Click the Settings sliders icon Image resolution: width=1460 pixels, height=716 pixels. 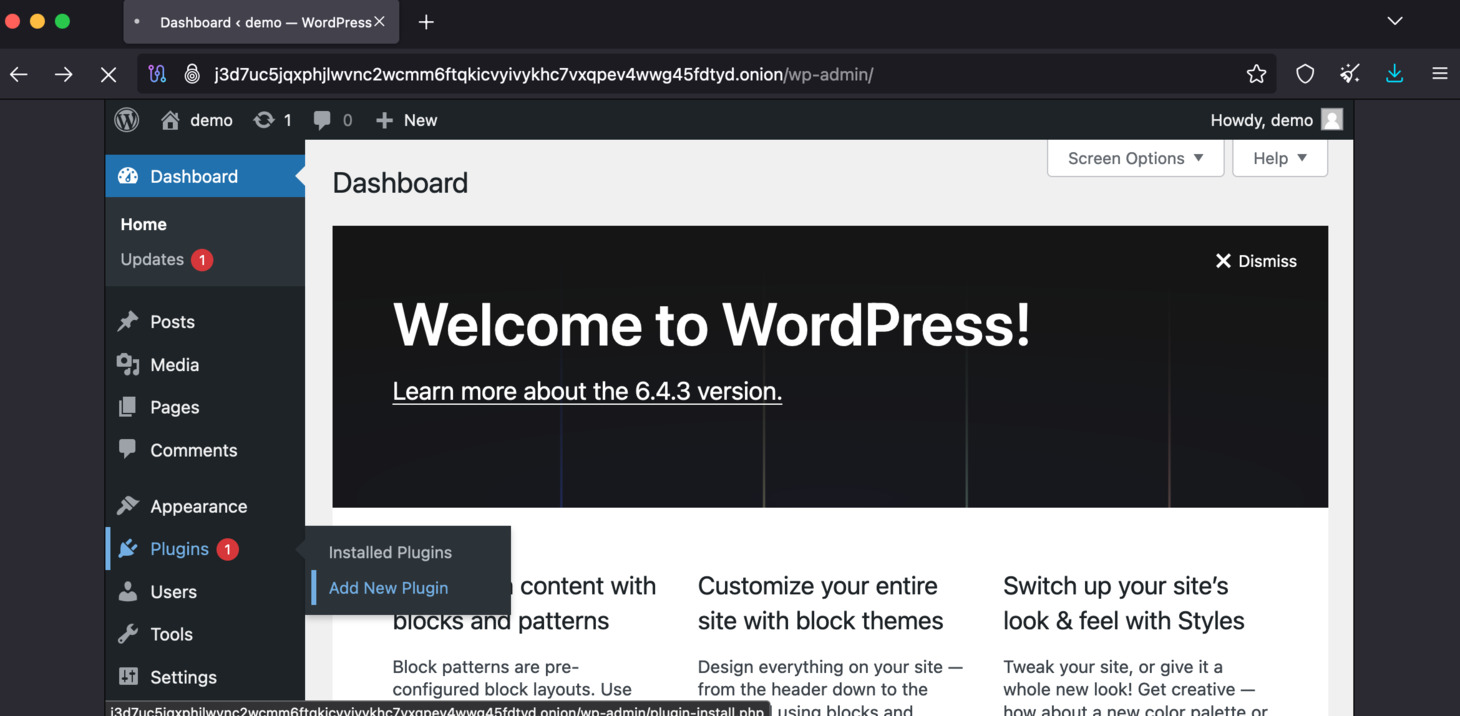click(x=128, y=677)
